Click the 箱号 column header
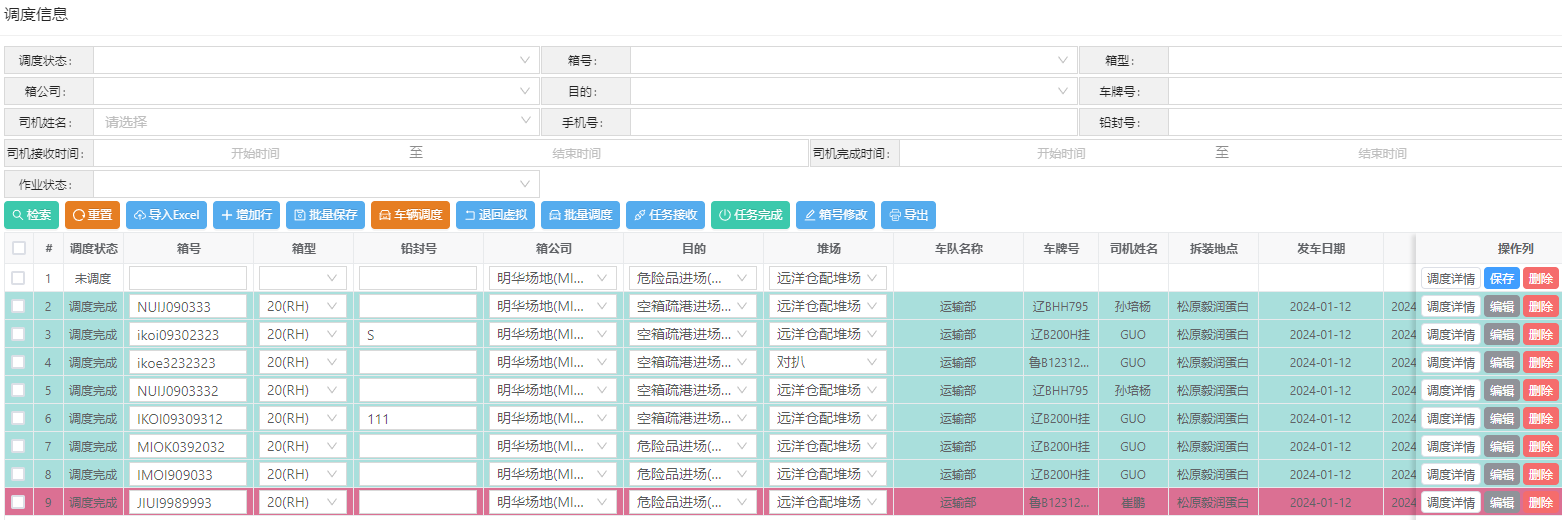Viewport: 1562px width, 520px height. [x=188, y=248]
